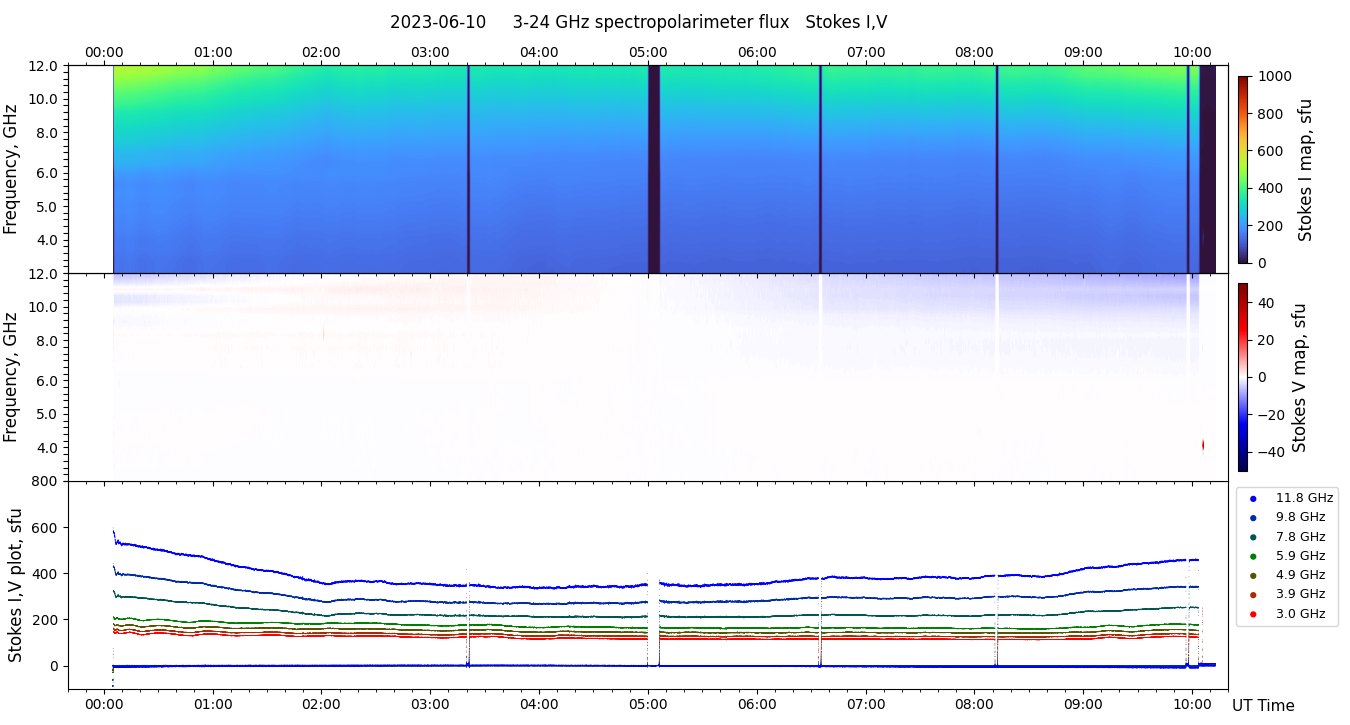Click the 3.0 GHz red legend marker dot
This screenshot has height=725, width=1350.
tap(1253, 614)
